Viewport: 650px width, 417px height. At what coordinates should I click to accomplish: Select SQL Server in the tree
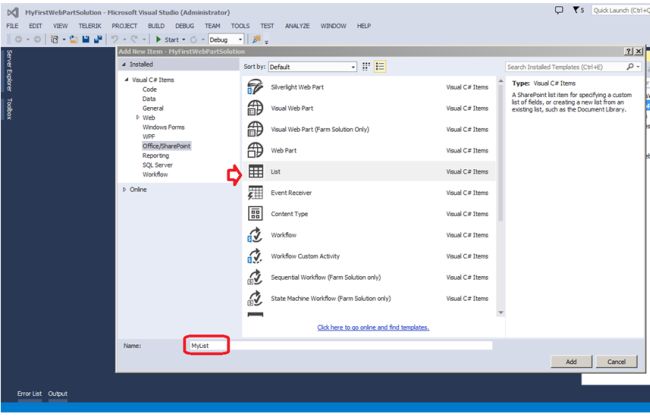(158, 165)
